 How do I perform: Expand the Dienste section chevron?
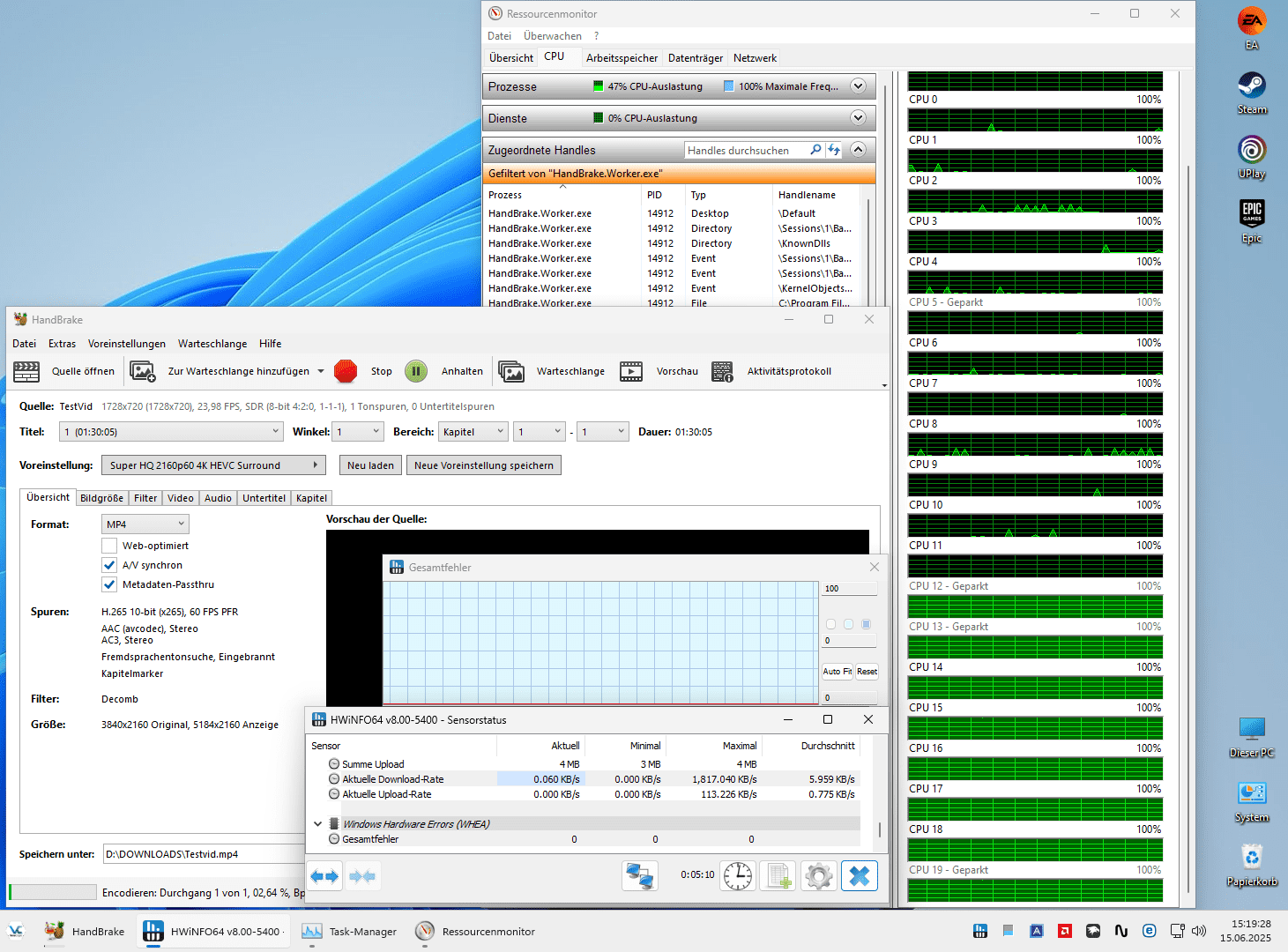[858, 118]
